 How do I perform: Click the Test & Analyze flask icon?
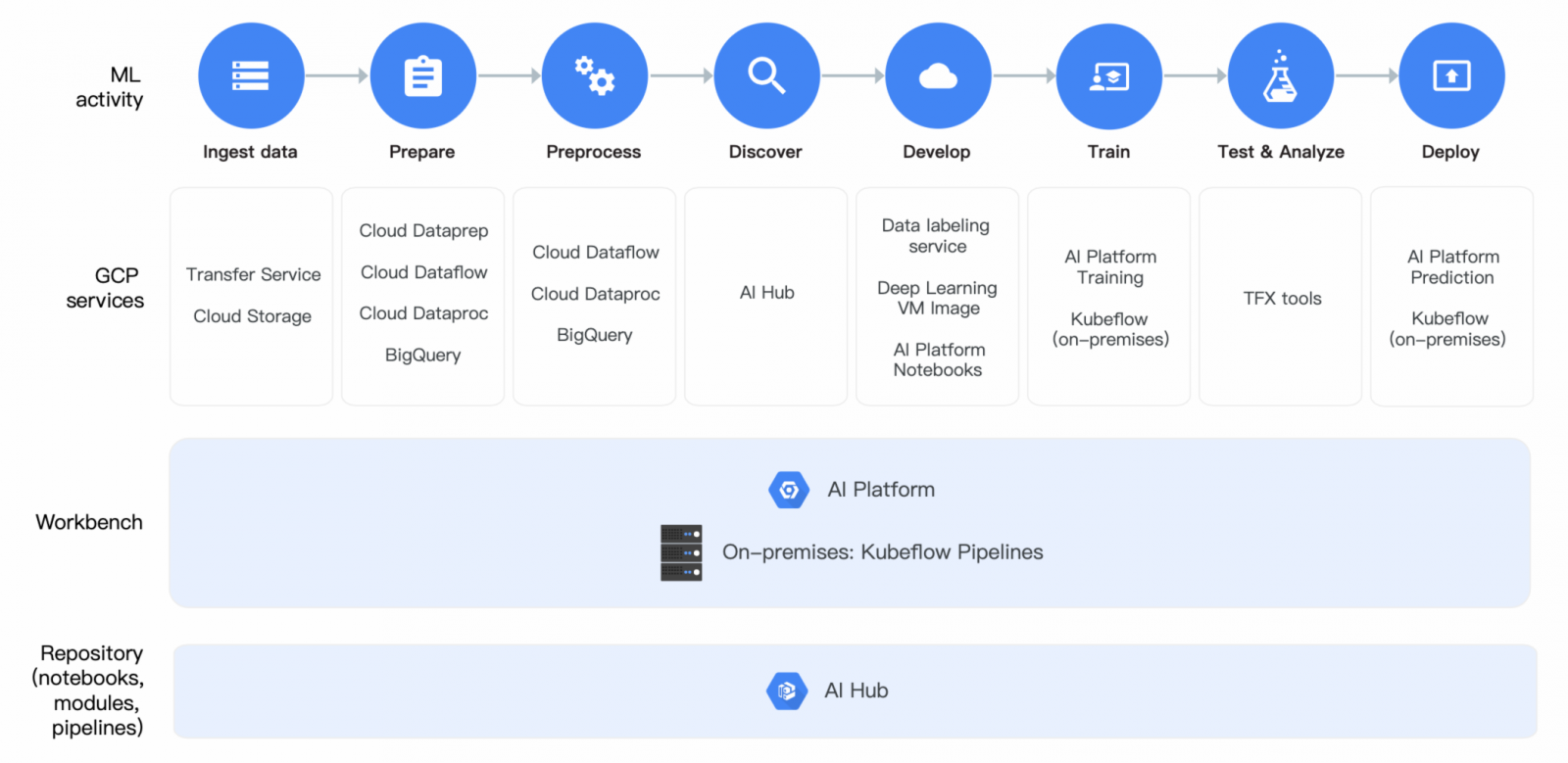click(x=1280, y=75)
